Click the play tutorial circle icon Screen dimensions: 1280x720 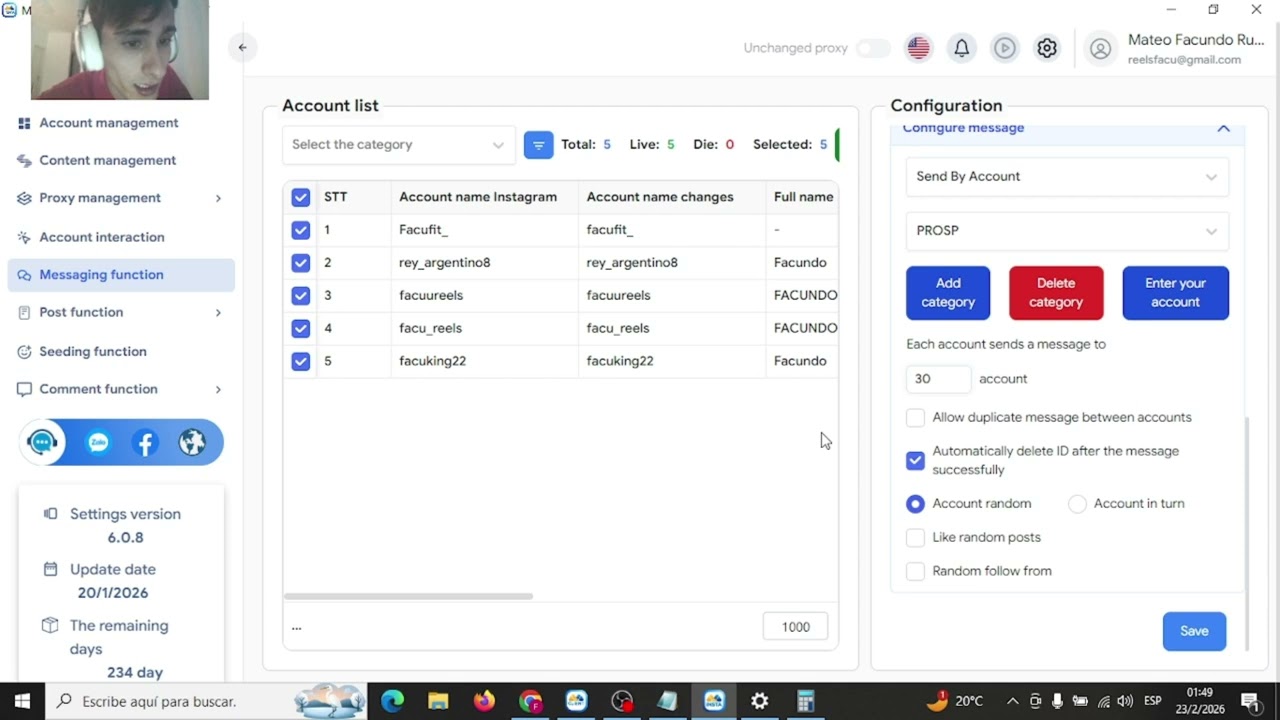pos(1004,48)
